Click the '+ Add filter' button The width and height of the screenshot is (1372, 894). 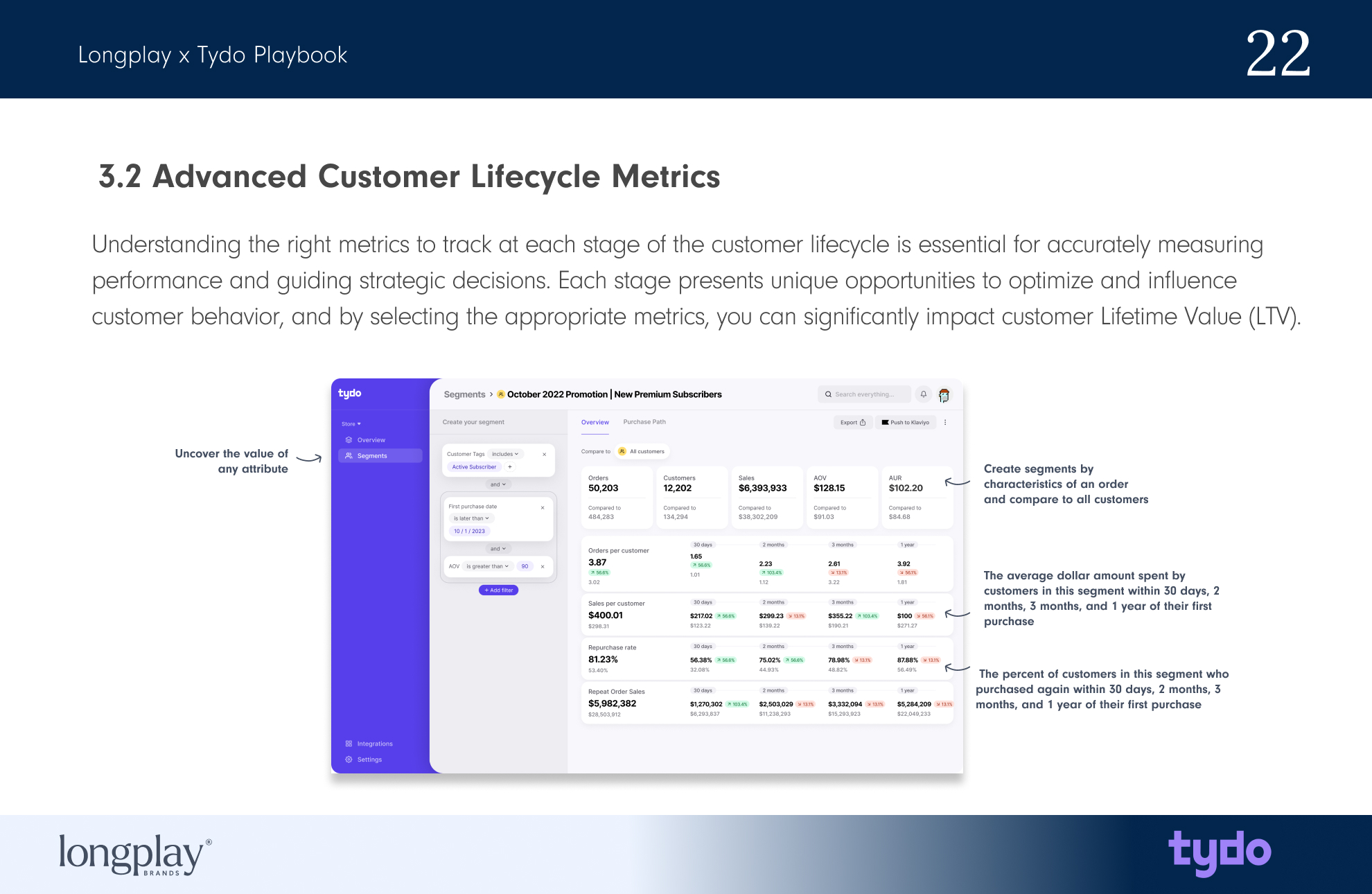click(499, 590)
